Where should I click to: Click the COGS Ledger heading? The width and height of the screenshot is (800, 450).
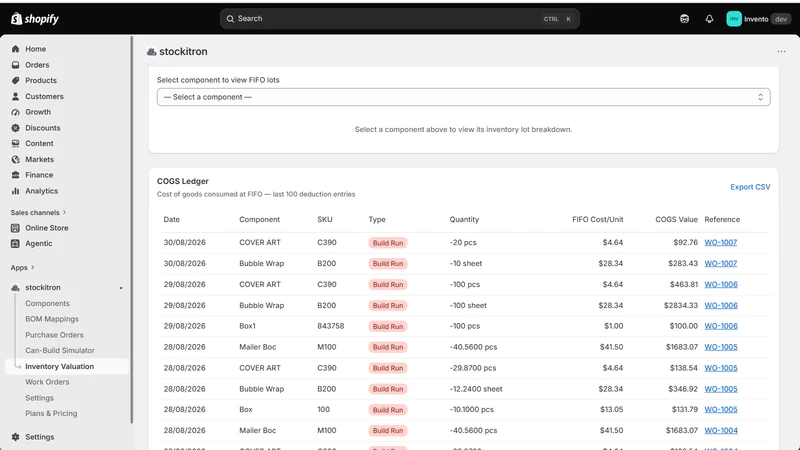(183, 181)
